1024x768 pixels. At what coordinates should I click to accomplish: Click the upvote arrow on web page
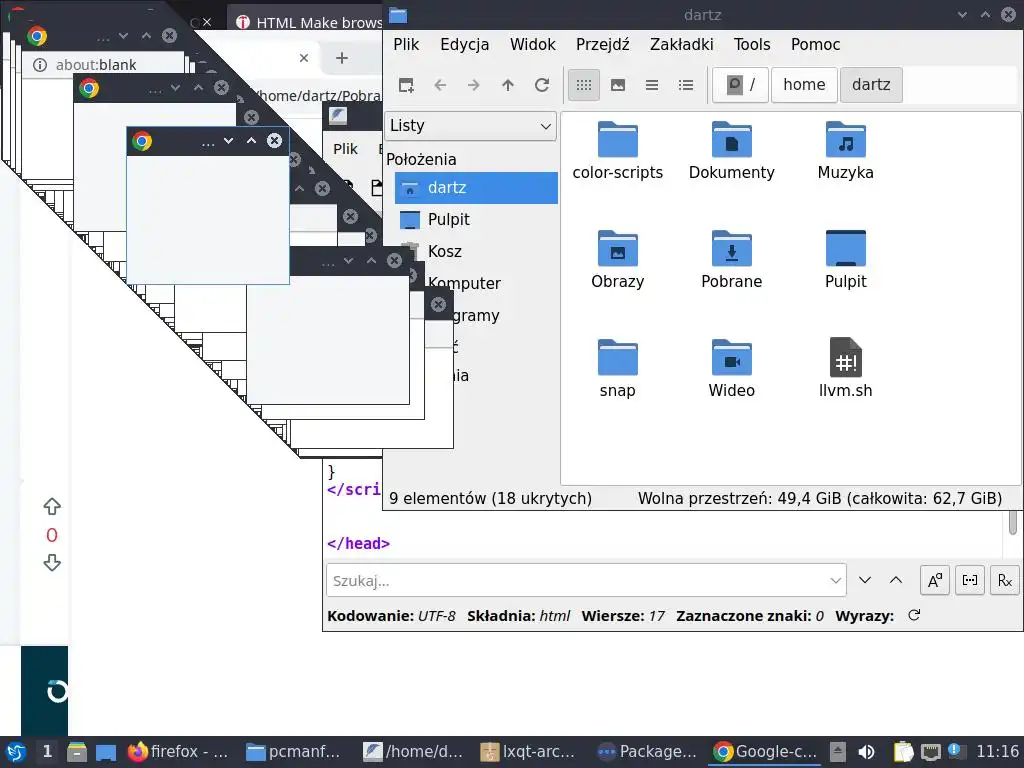(x=52, y=506)
